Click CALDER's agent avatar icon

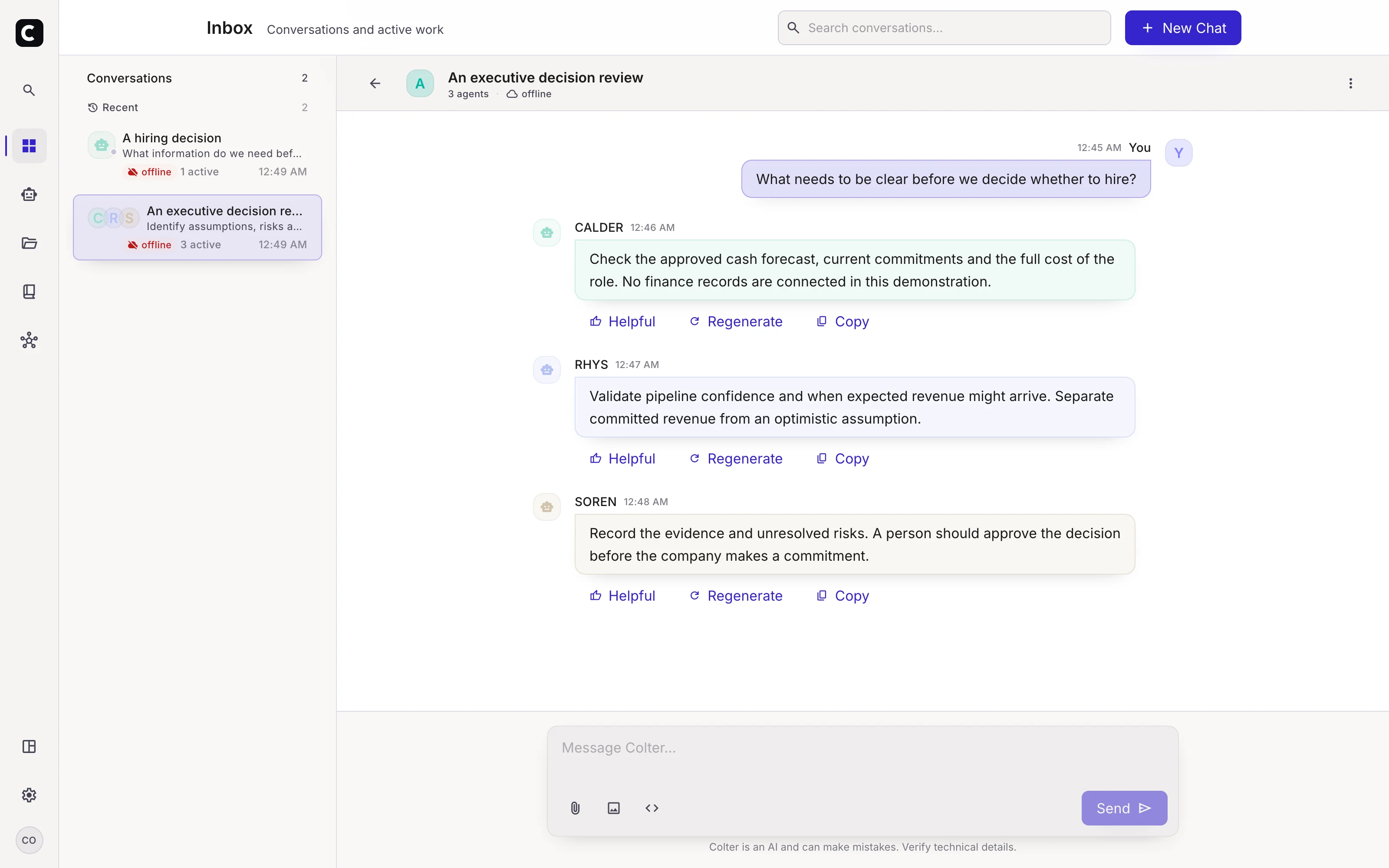point(547,233)
